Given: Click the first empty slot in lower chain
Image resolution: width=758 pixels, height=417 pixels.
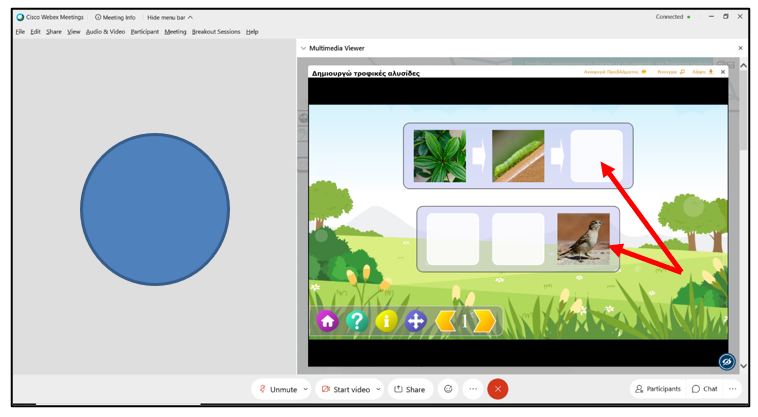Looking at the screenshot, I should click(453, 239).
